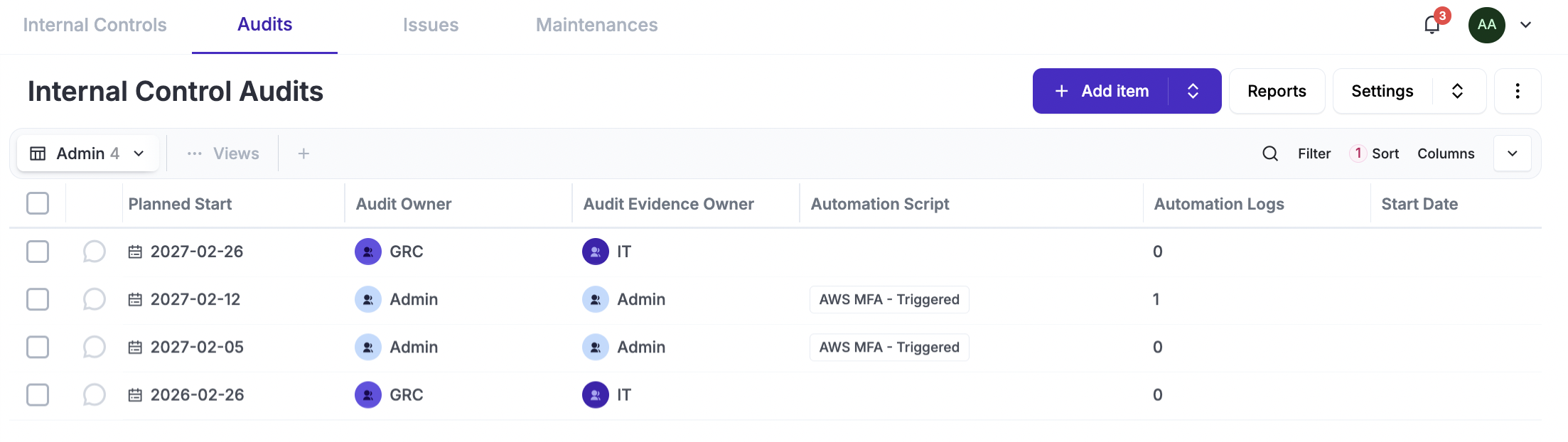1568x442 pixels.
Task: Open the Reports button
Action: click(x=1277, y=91)
